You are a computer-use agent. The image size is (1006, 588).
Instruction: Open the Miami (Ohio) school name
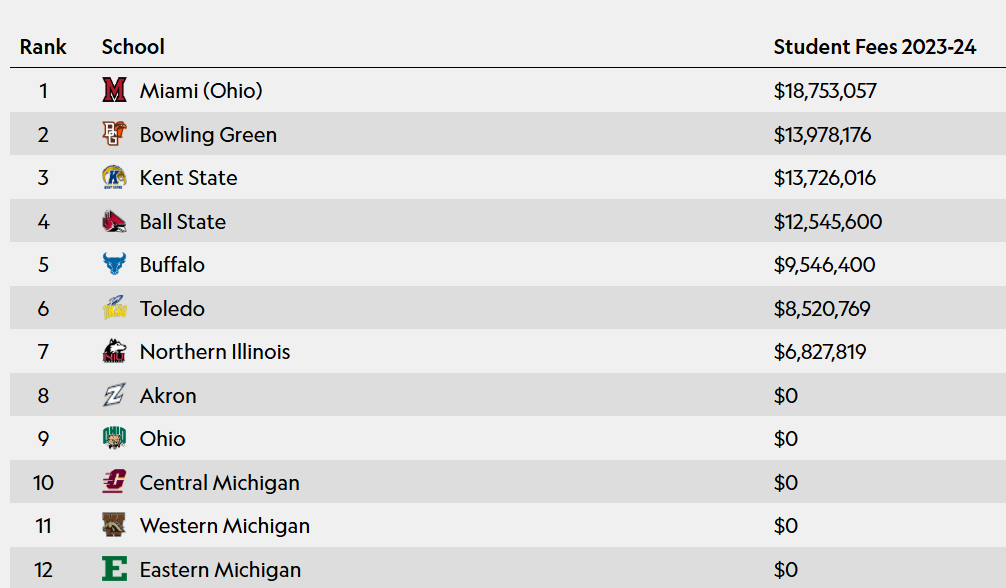(x=201, y=91)
